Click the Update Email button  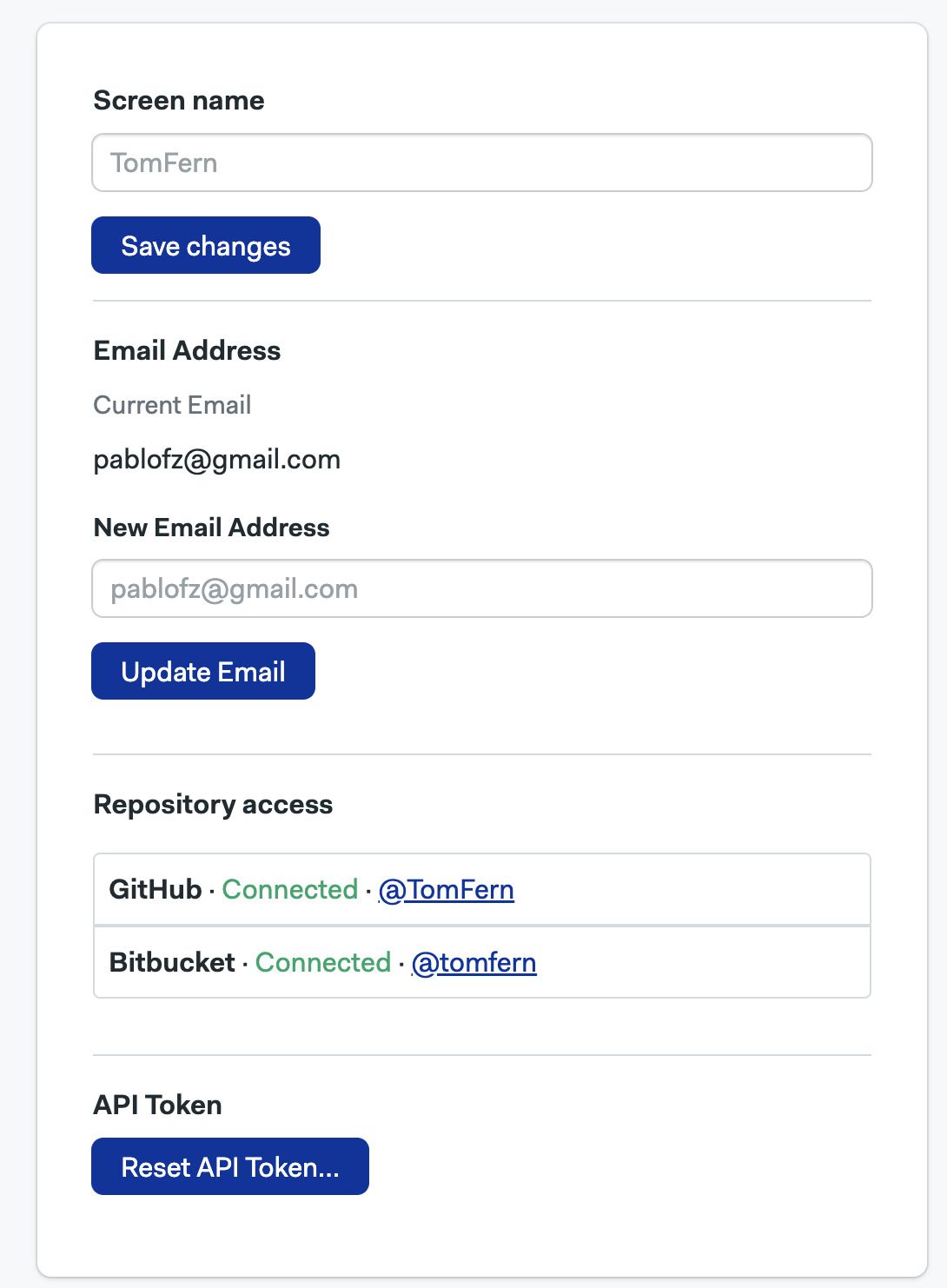pyautogui.click(x=203, y=671)
